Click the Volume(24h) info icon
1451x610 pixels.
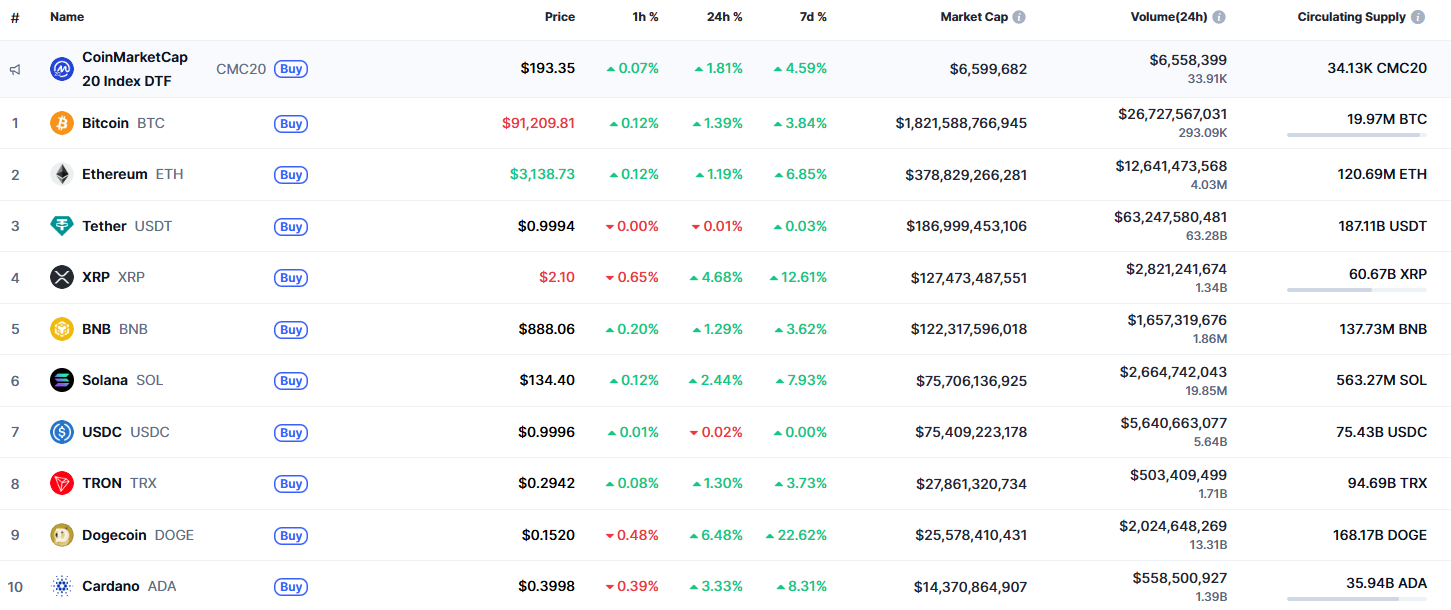coord(1219,17)
